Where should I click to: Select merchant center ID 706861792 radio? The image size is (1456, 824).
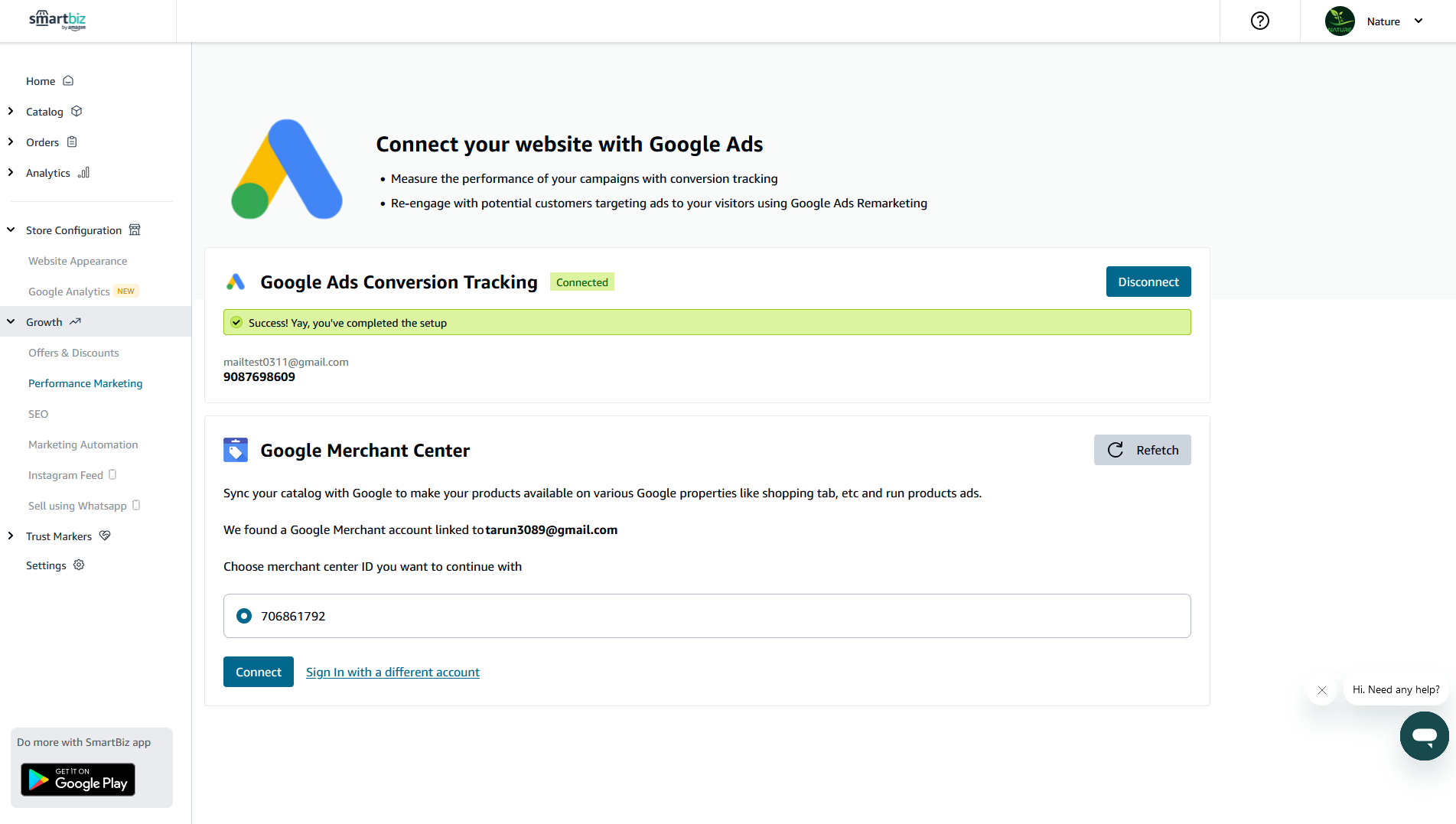tap(244, 616)
